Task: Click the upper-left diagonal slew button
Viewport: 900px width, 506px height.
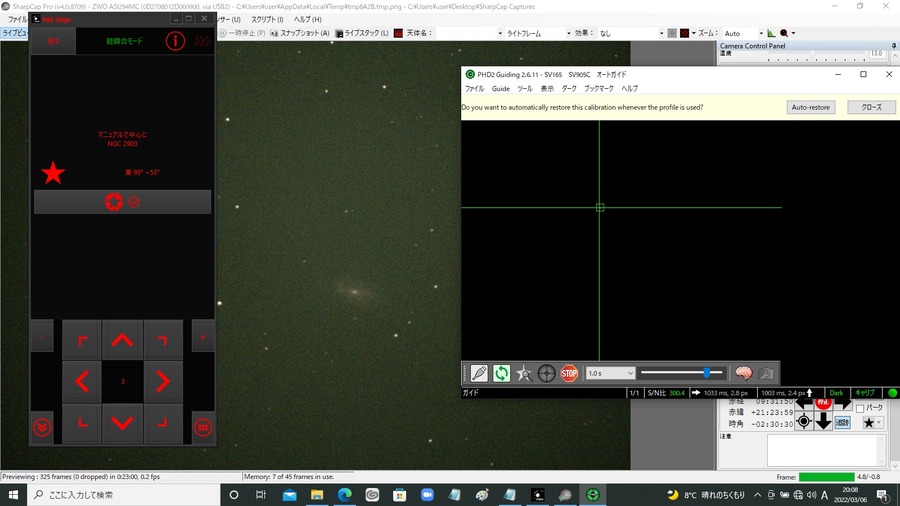Action: click(82, 340)
